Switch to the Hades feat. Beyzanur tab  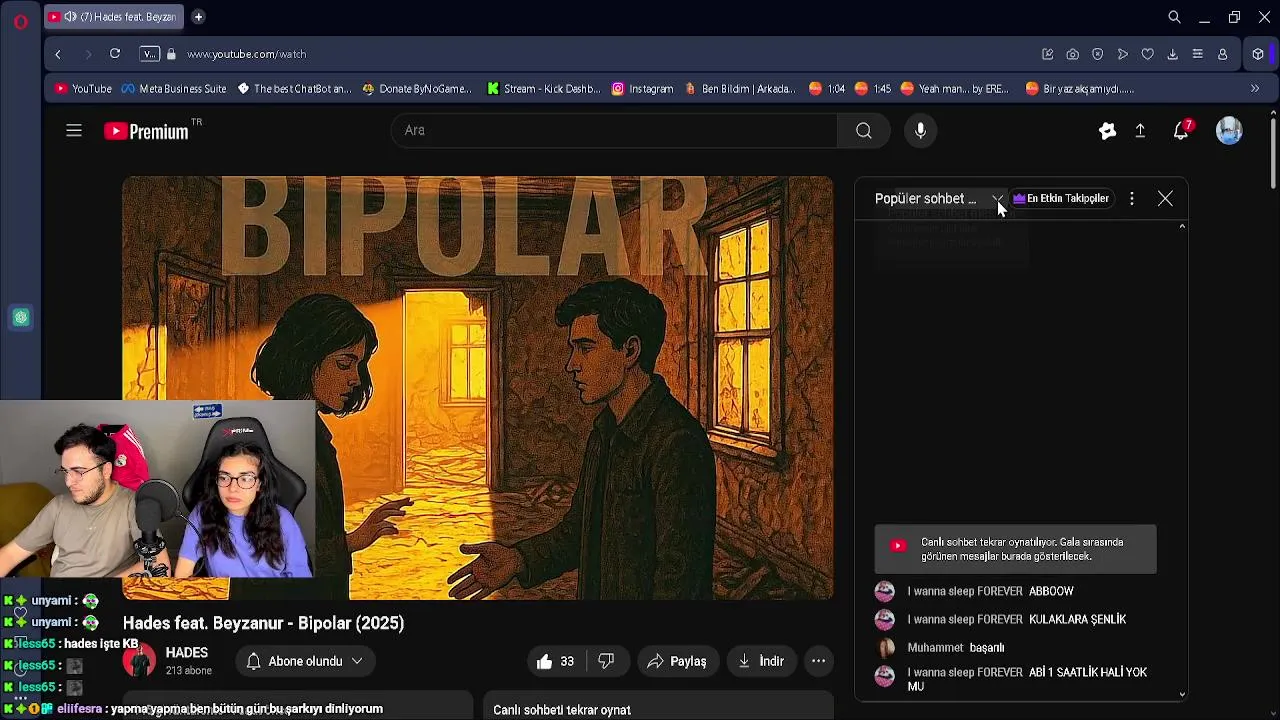[113, 17]
